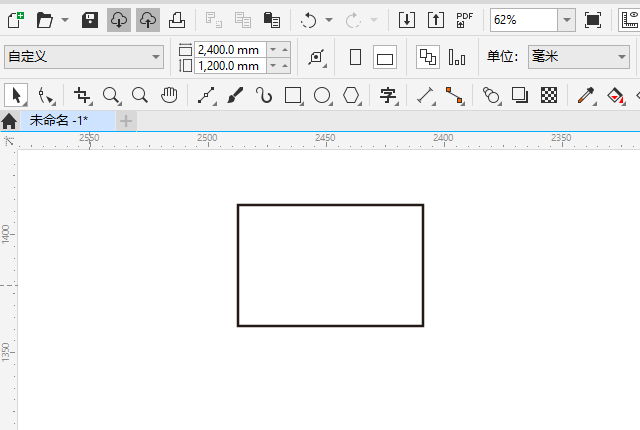
Task: Click the cloud download icon
Action: click(x=119, y=20)
